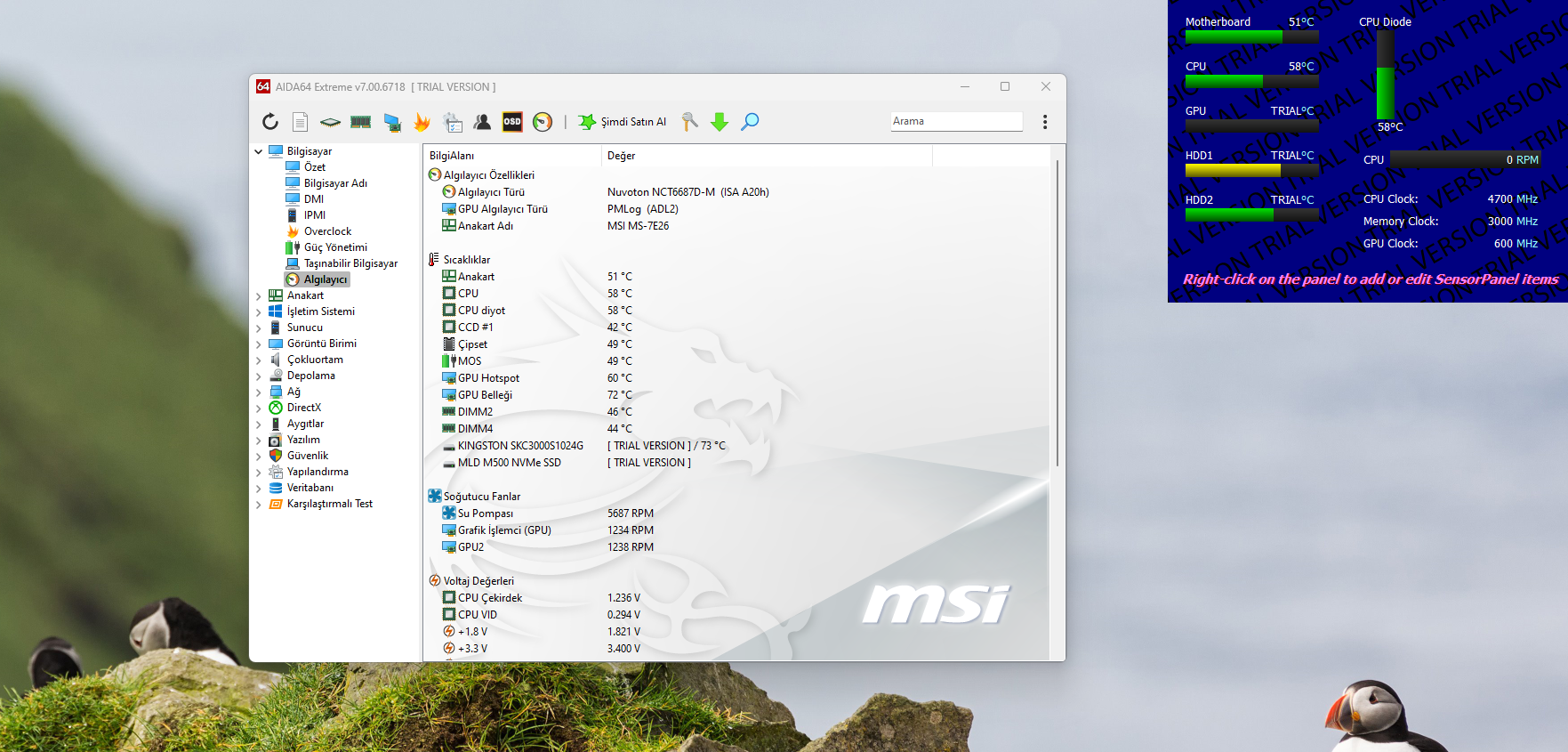Screen dimensions: 1568x752
Task: Open the SensorPanel gauge icon
Action: point(543,122)
